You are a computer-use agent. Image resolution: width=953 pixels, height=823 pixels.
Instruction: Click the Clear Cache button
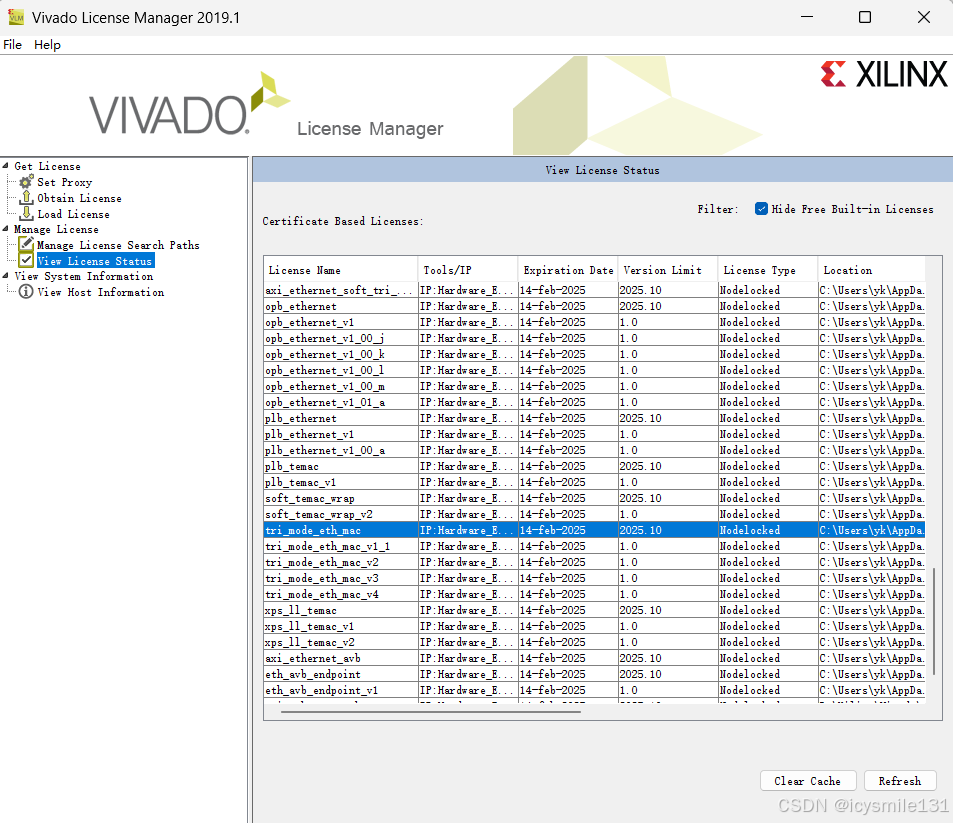pyautogui.click(x=808, y=781)
